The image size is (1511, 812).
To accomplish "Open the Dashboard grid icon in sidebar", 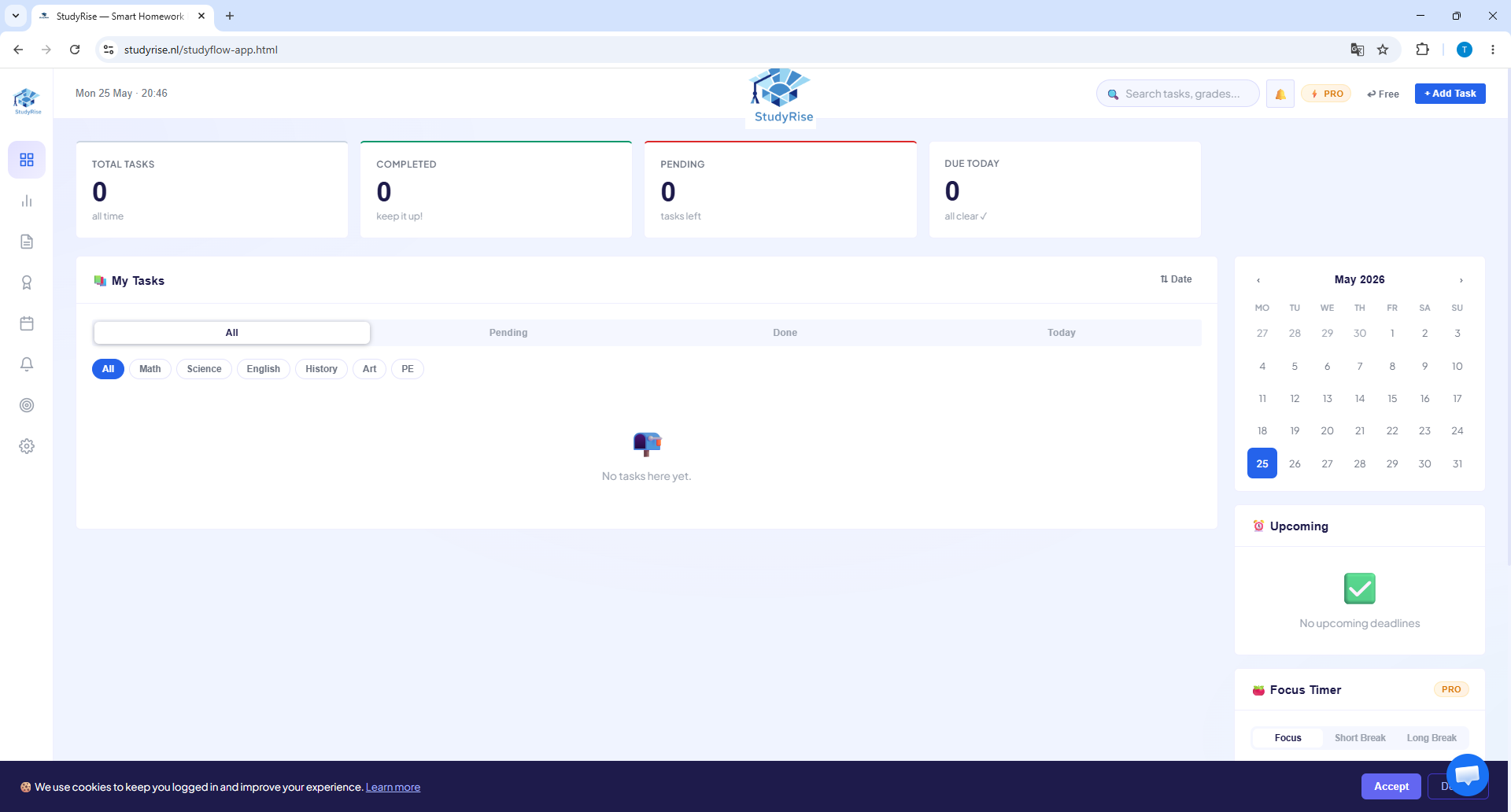I will [x=27, y=160].
